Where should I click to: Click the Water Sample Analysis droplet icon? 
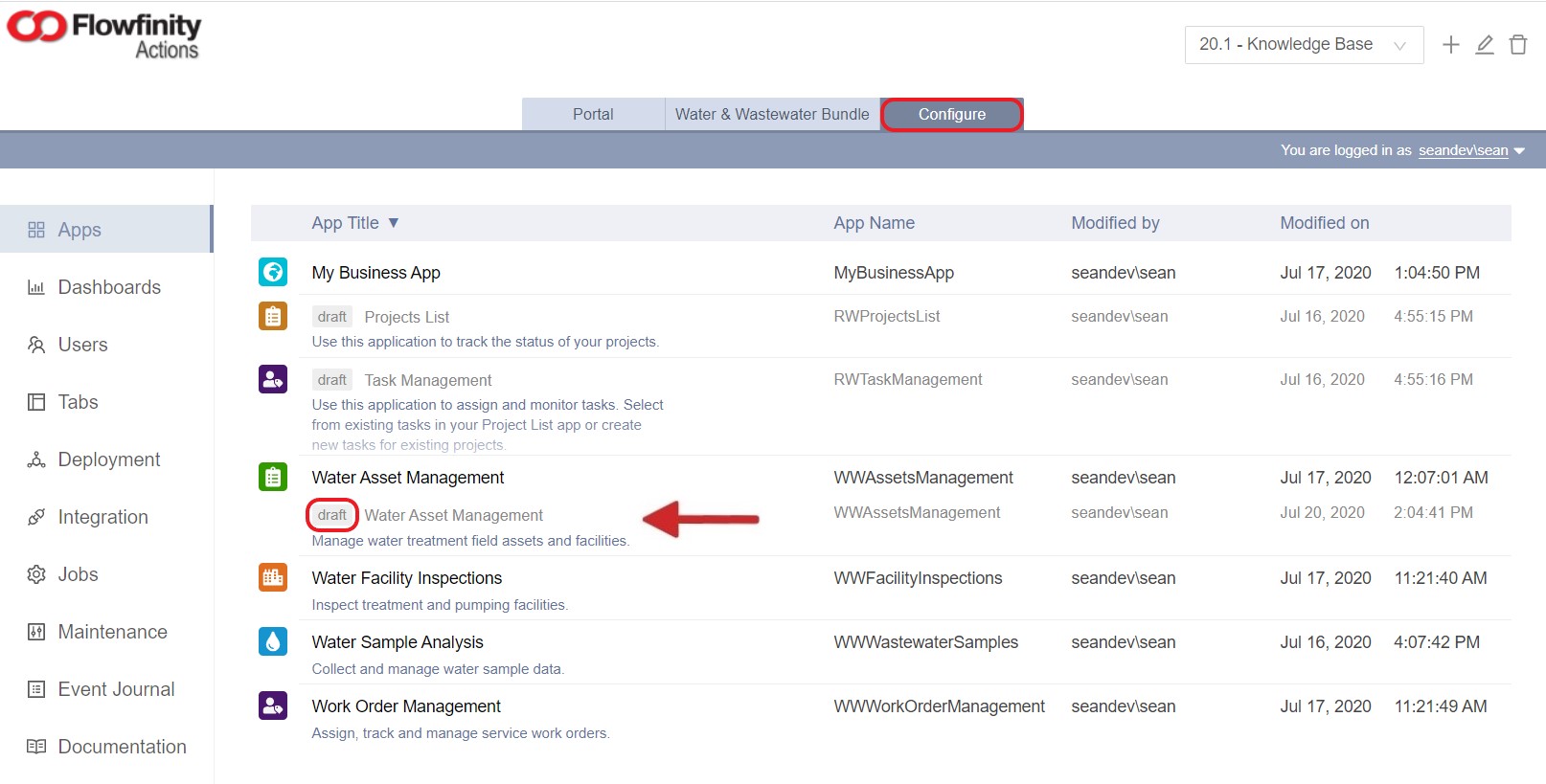pyautogui.click(x=273, y=641)
